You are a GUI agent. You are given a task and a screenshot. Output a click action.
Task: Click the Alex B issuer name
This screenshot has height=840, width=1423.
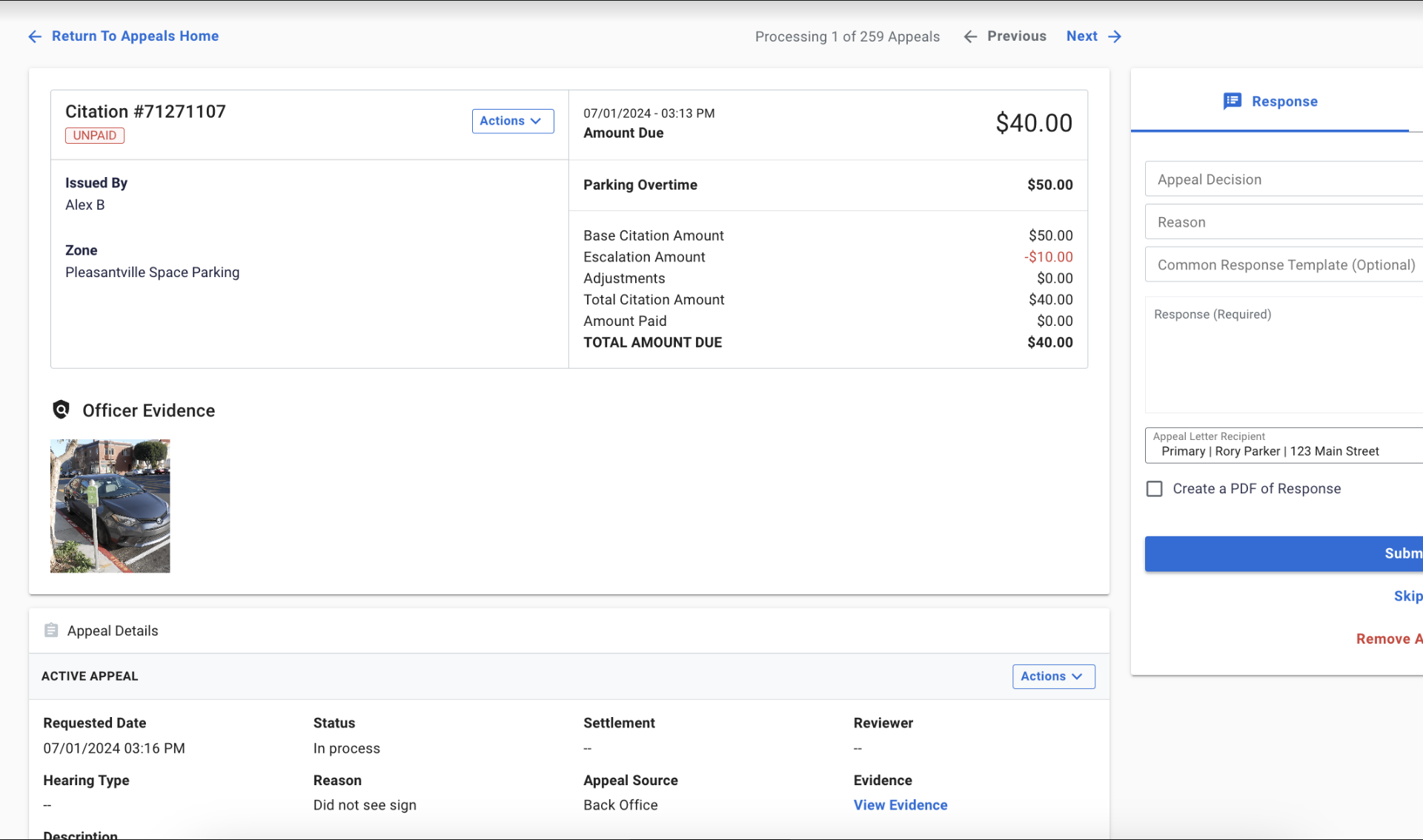click(x=84, y=205)
